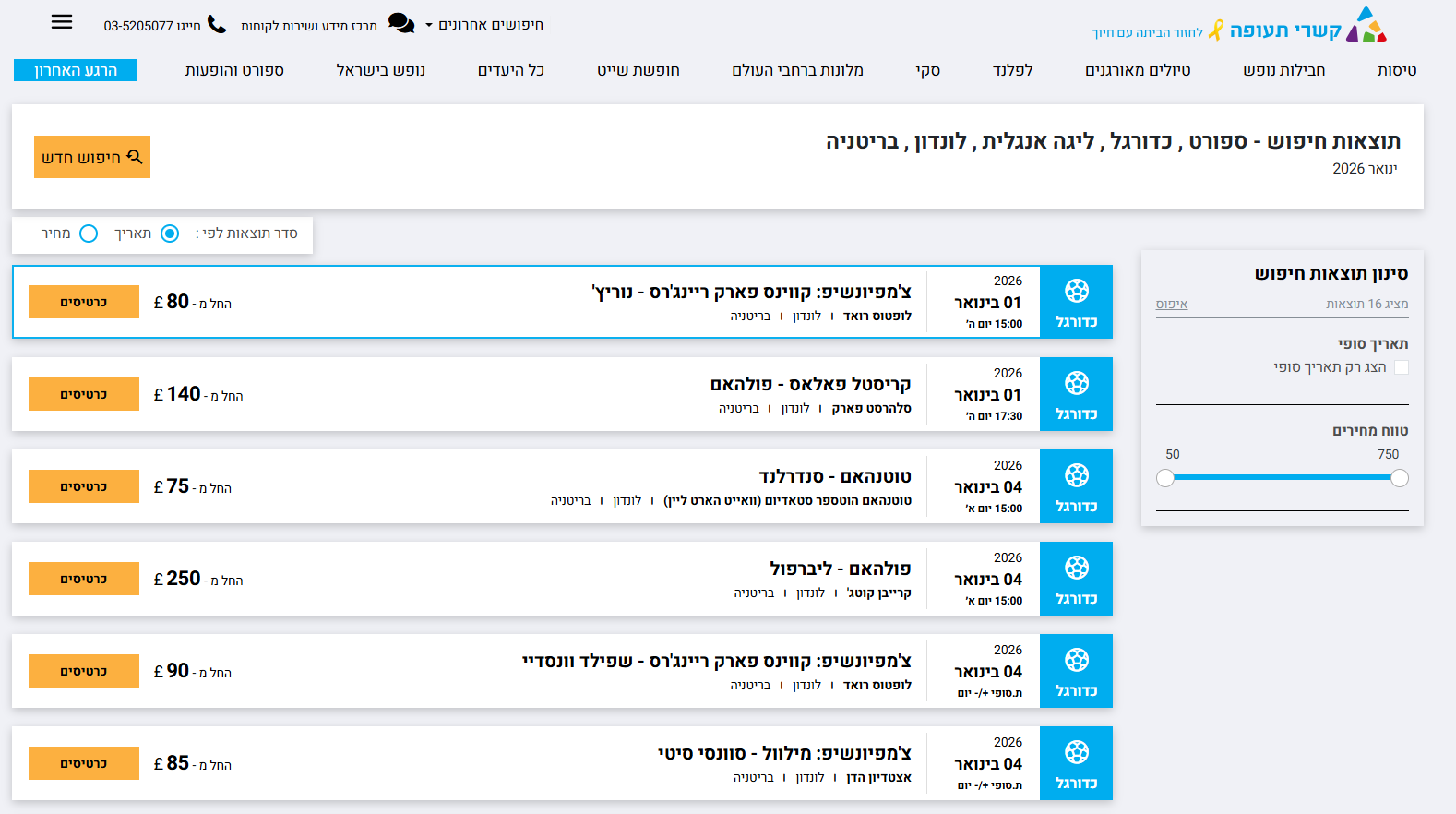Click the איפוס reset filters link
Image resolution: width=1456 pixels, height=814 pixels.
[x=1172, y=304]
